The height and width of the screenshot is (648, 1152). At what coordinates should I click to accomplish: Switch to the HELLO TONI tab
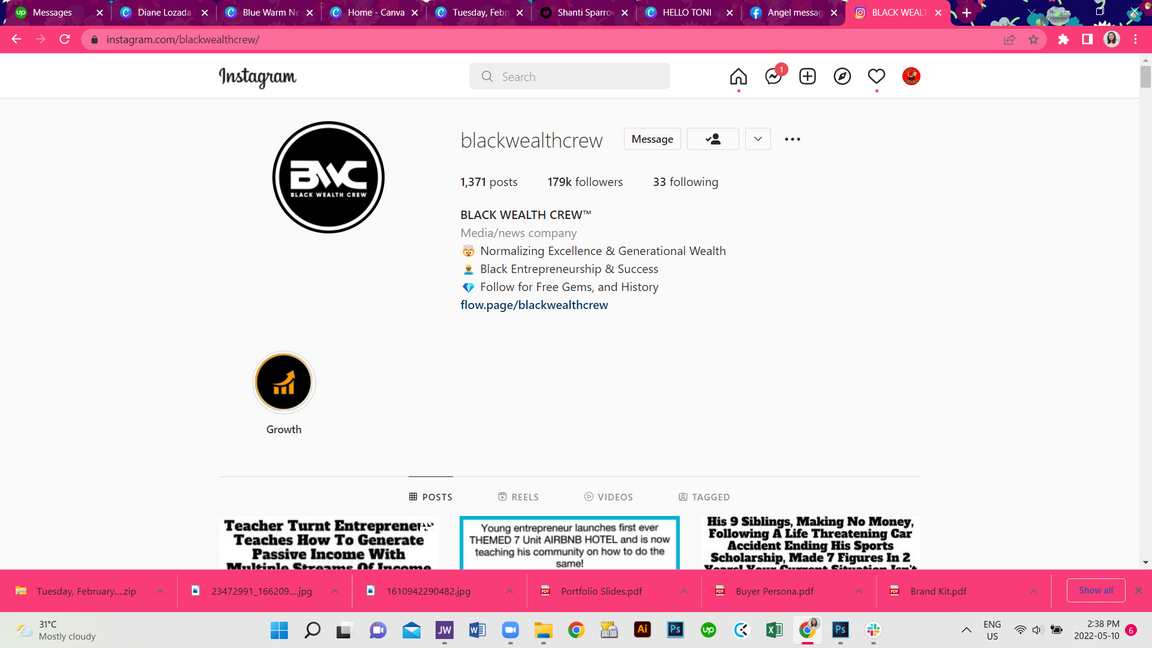(x=687, y=12)
